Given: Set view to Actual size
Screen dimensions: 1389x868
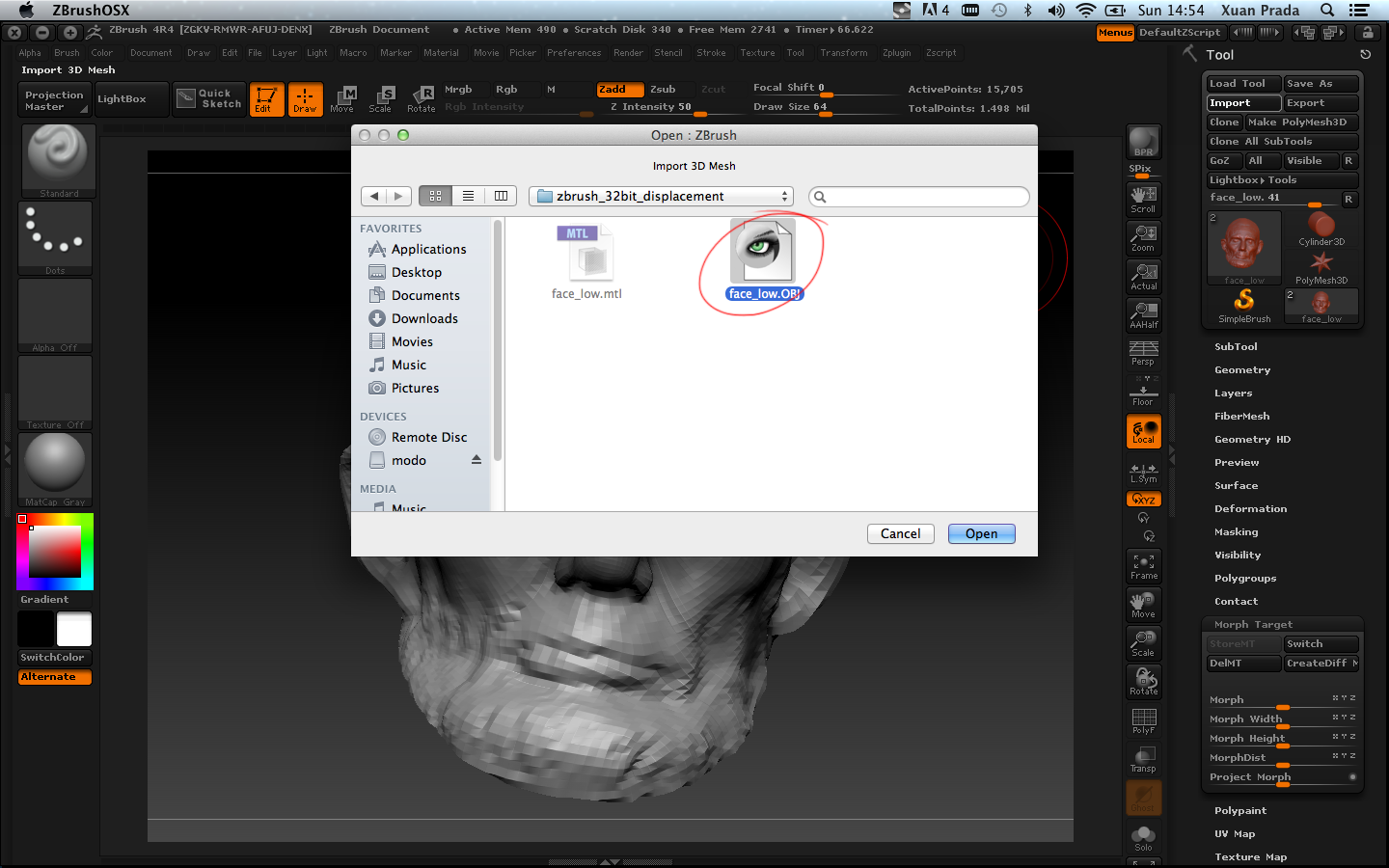Looking at the screenshot, I should click(1144, 276).
